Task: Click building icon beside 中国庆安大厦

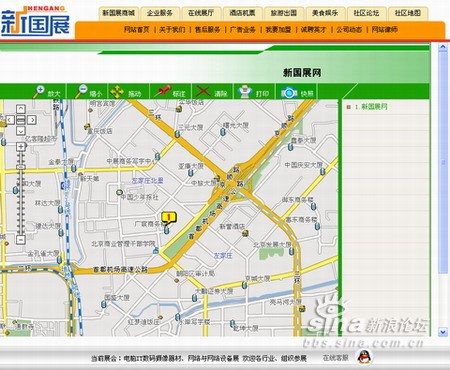Action: (x=322, y=172)
